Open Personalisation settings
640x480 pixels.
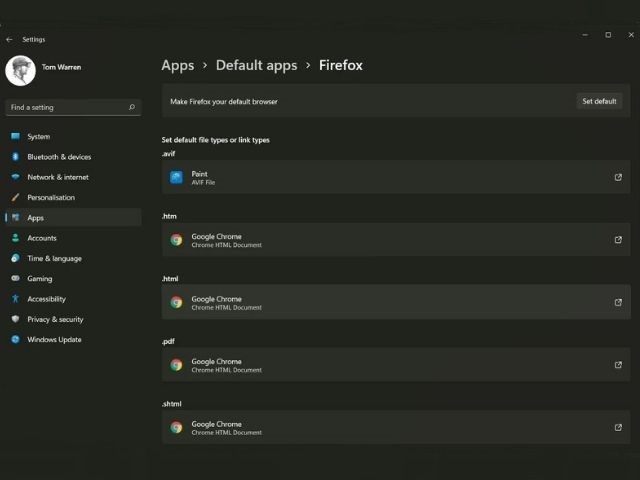50,197
